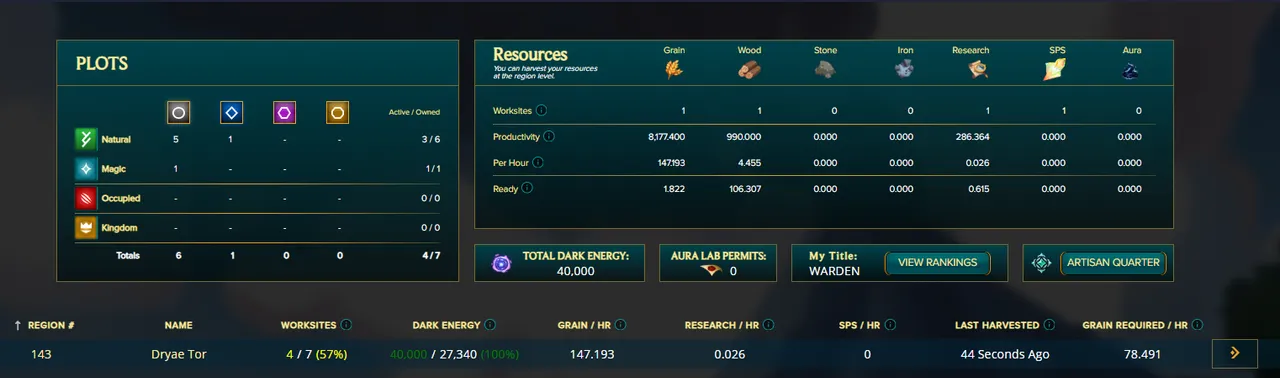Sort table by RESEARCH / HR column header
Viewport: 1280px width, 378px height.
(x=723, y=325)
